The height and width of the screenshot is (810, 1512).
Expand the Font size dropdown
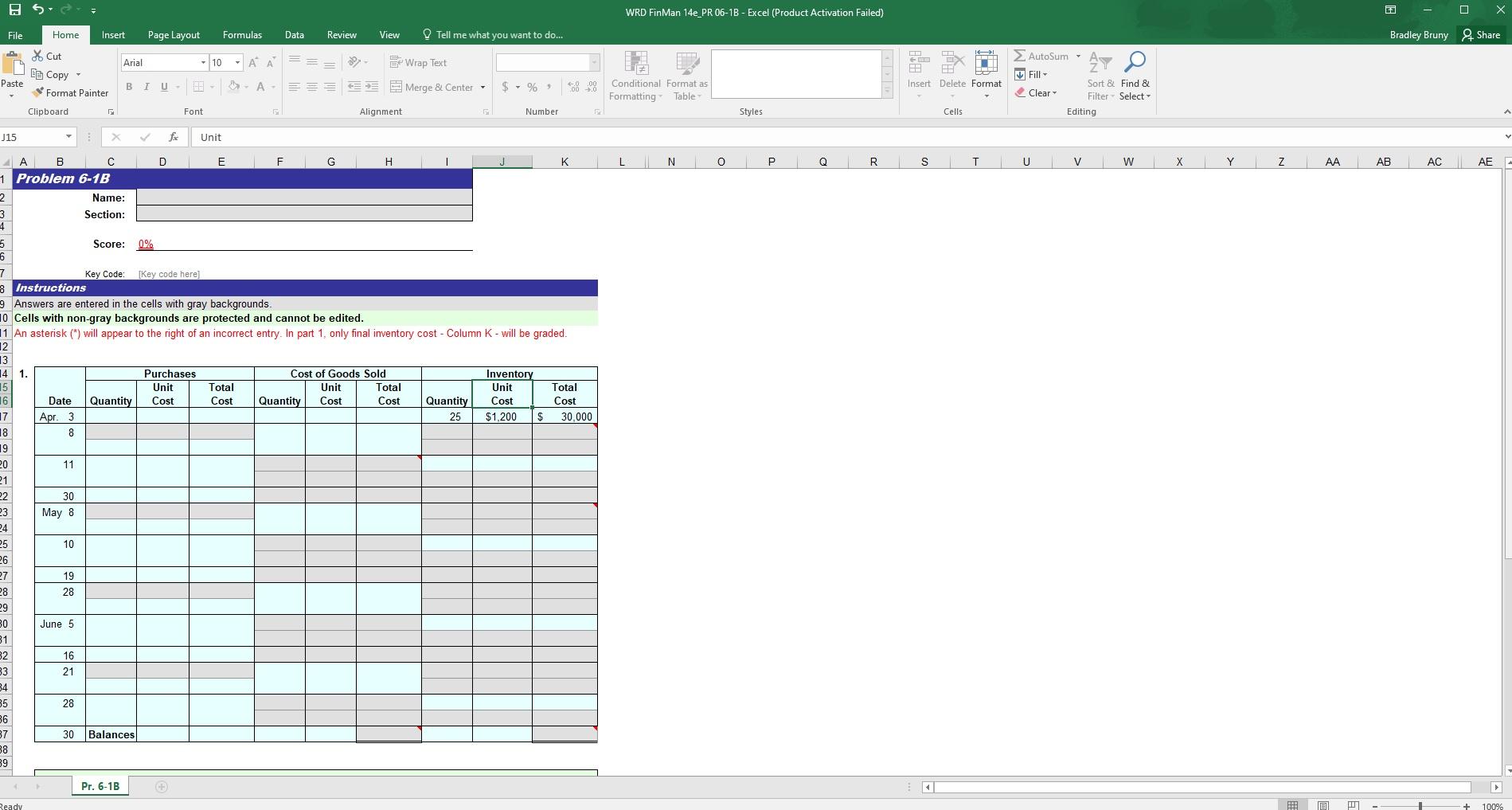pyautogui.click(x=236, y=62)
